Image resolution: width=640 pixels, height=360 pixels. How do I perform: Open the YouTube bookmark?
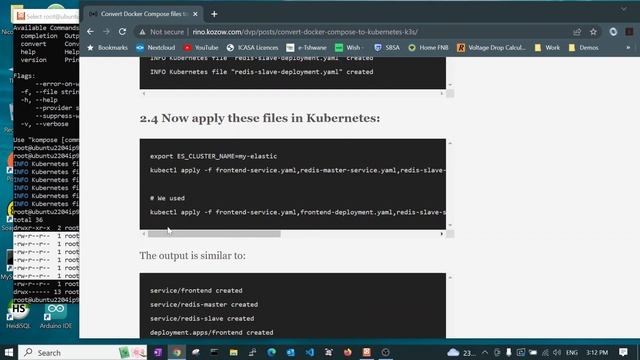[x=201, y=48]
